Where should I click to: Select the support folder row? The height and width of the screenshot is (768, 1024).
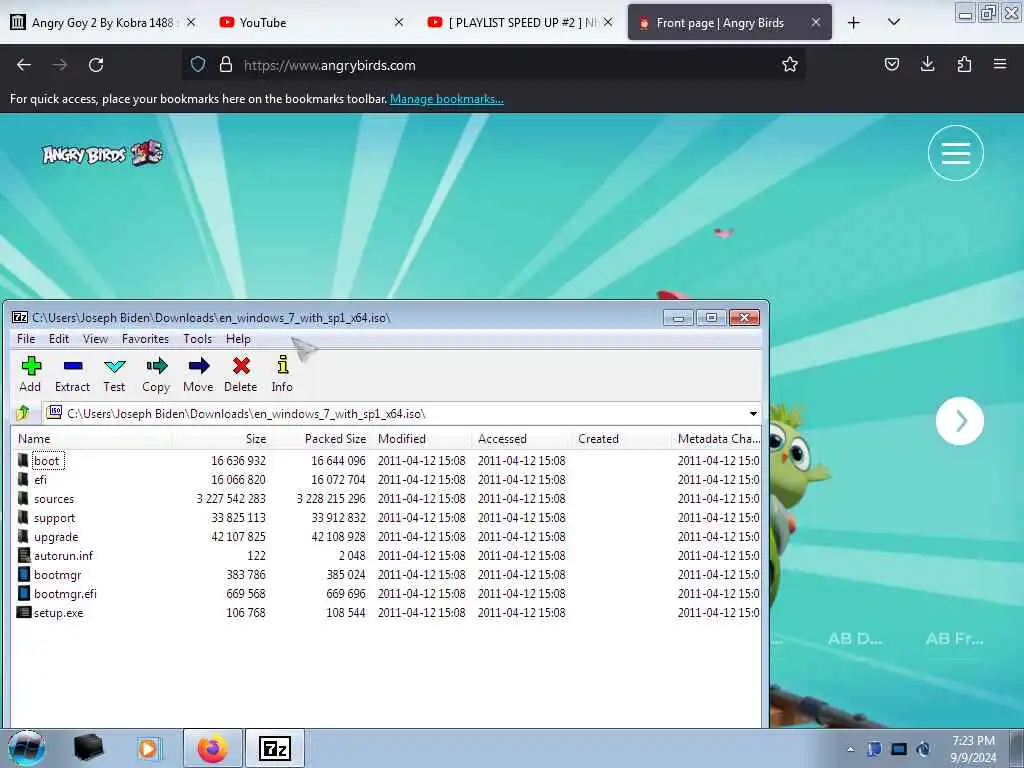click(x=385, y=518)
